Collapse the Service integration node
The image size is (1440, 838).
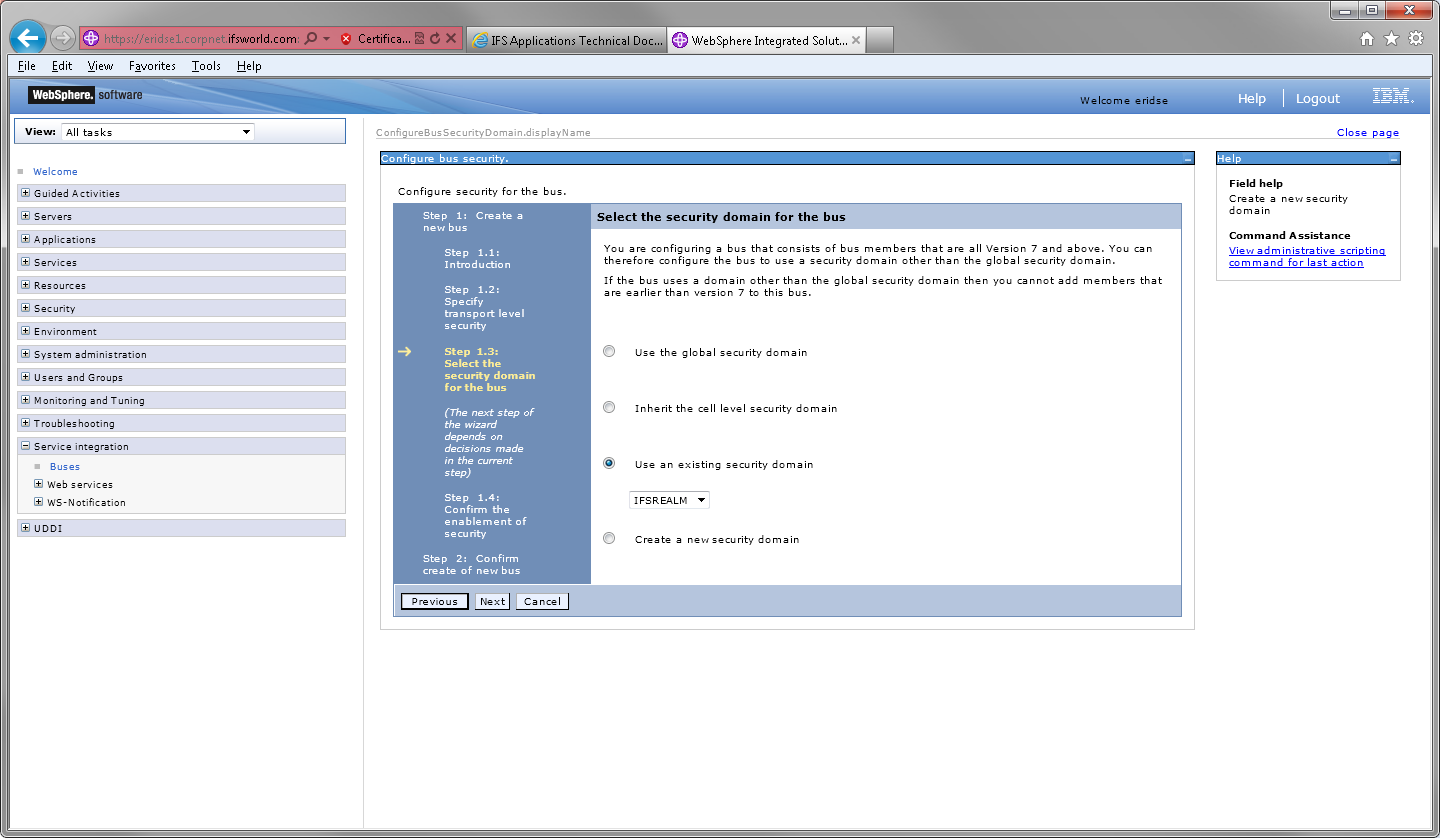[x=26, y=446]
